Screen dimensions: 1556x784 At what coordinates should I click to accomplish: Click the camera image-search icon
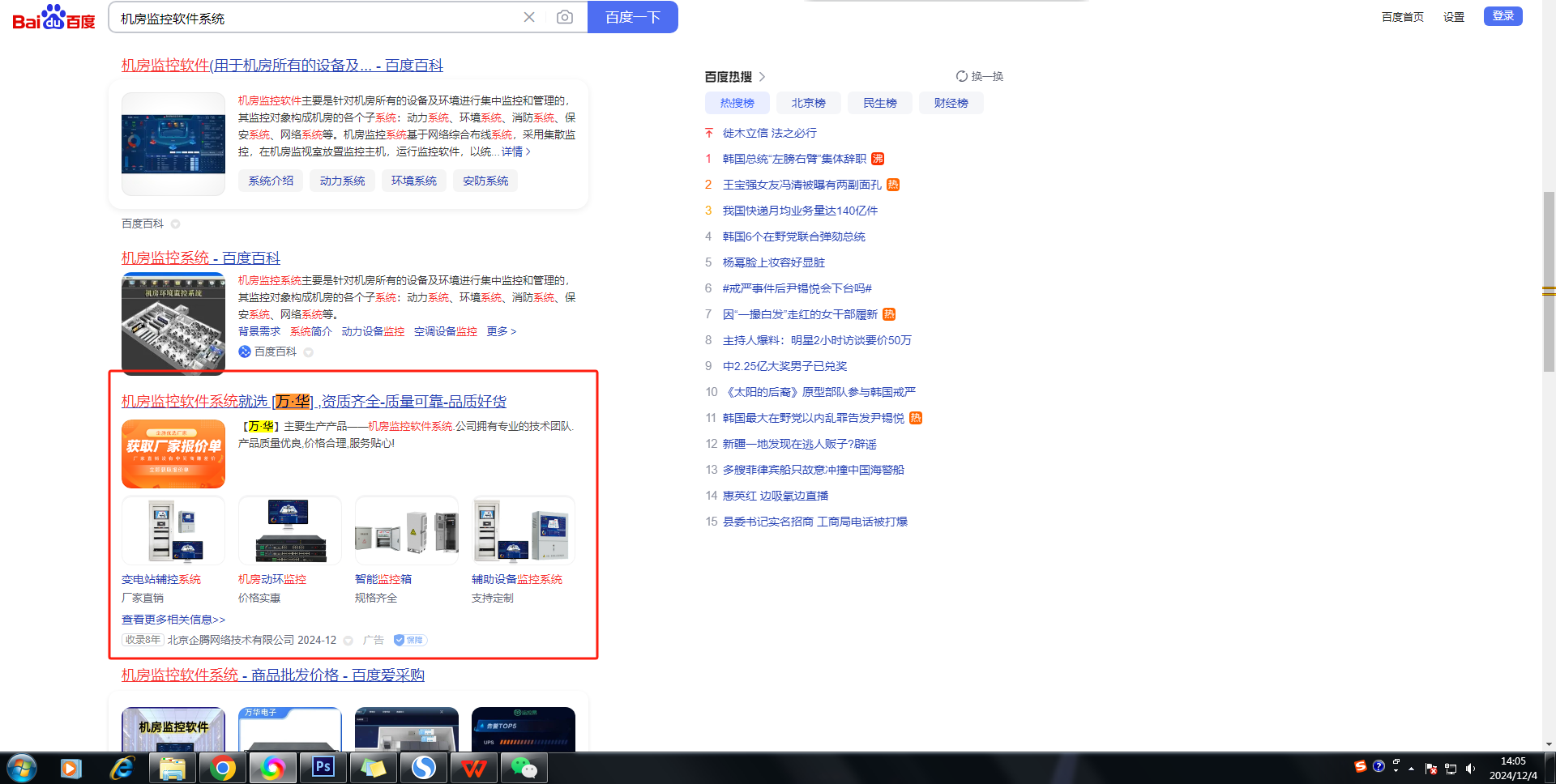tap(565, 17)
